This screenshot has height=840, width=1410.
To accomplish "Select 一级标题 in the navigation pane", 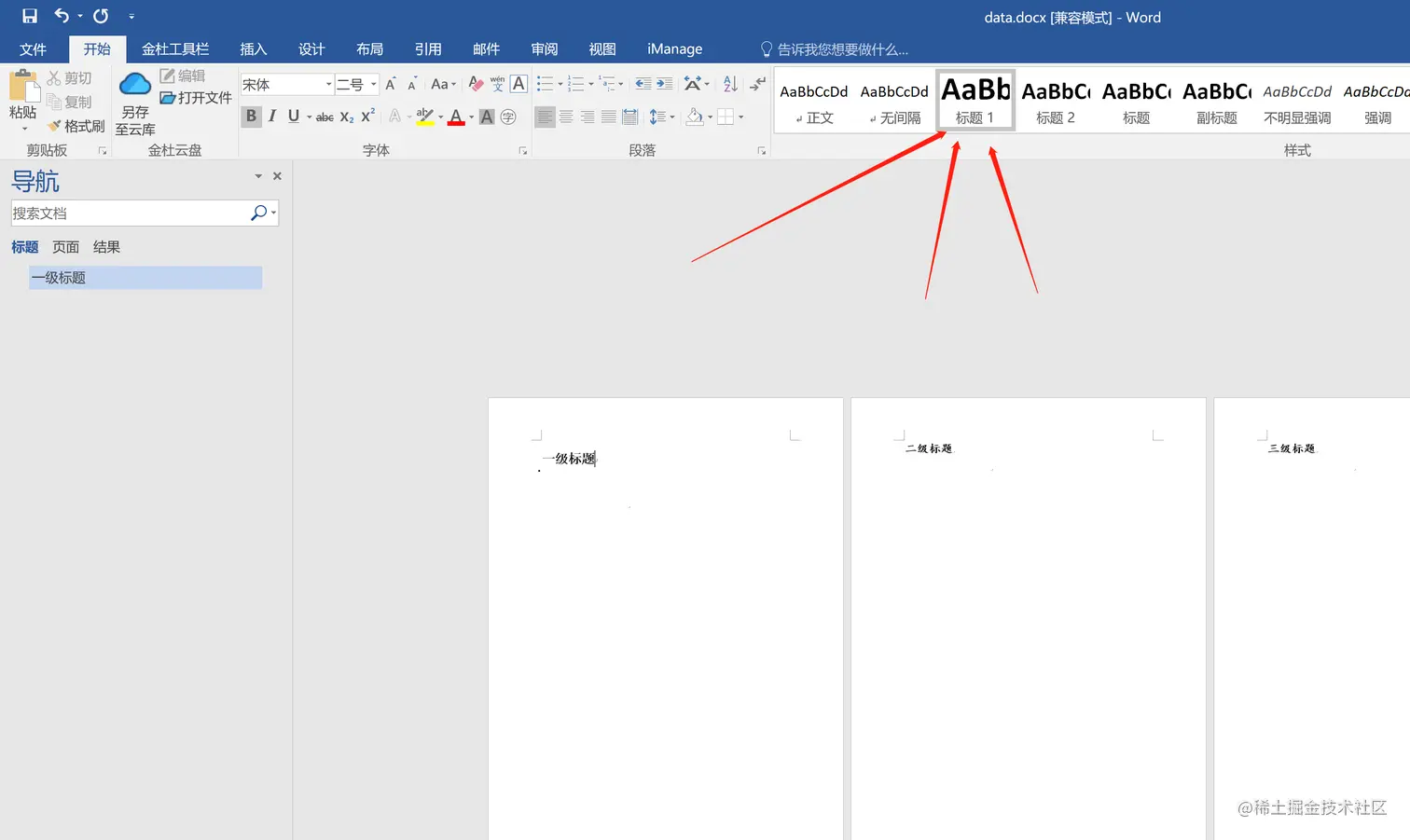I will tap(145, 278).
